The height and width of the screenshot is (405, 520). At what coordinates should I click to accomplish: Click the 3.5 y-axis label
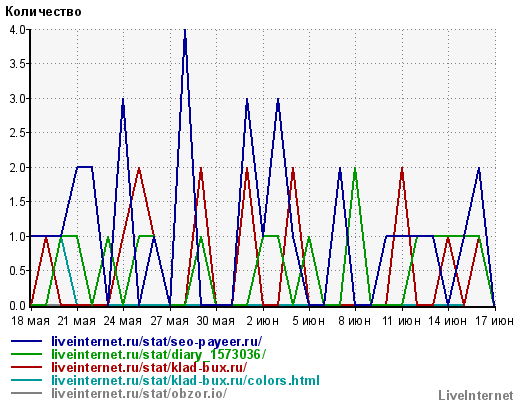coord(17,64)
